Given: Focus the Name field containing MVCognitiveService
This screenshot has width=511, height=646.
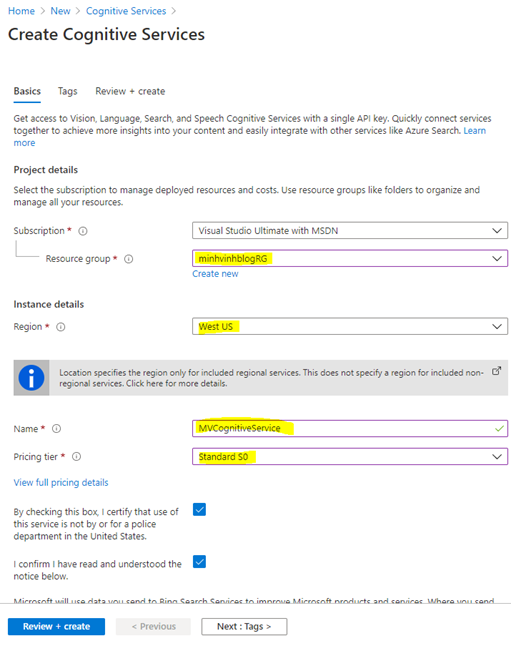Looking at the screenshot, I should pos(350,428).
